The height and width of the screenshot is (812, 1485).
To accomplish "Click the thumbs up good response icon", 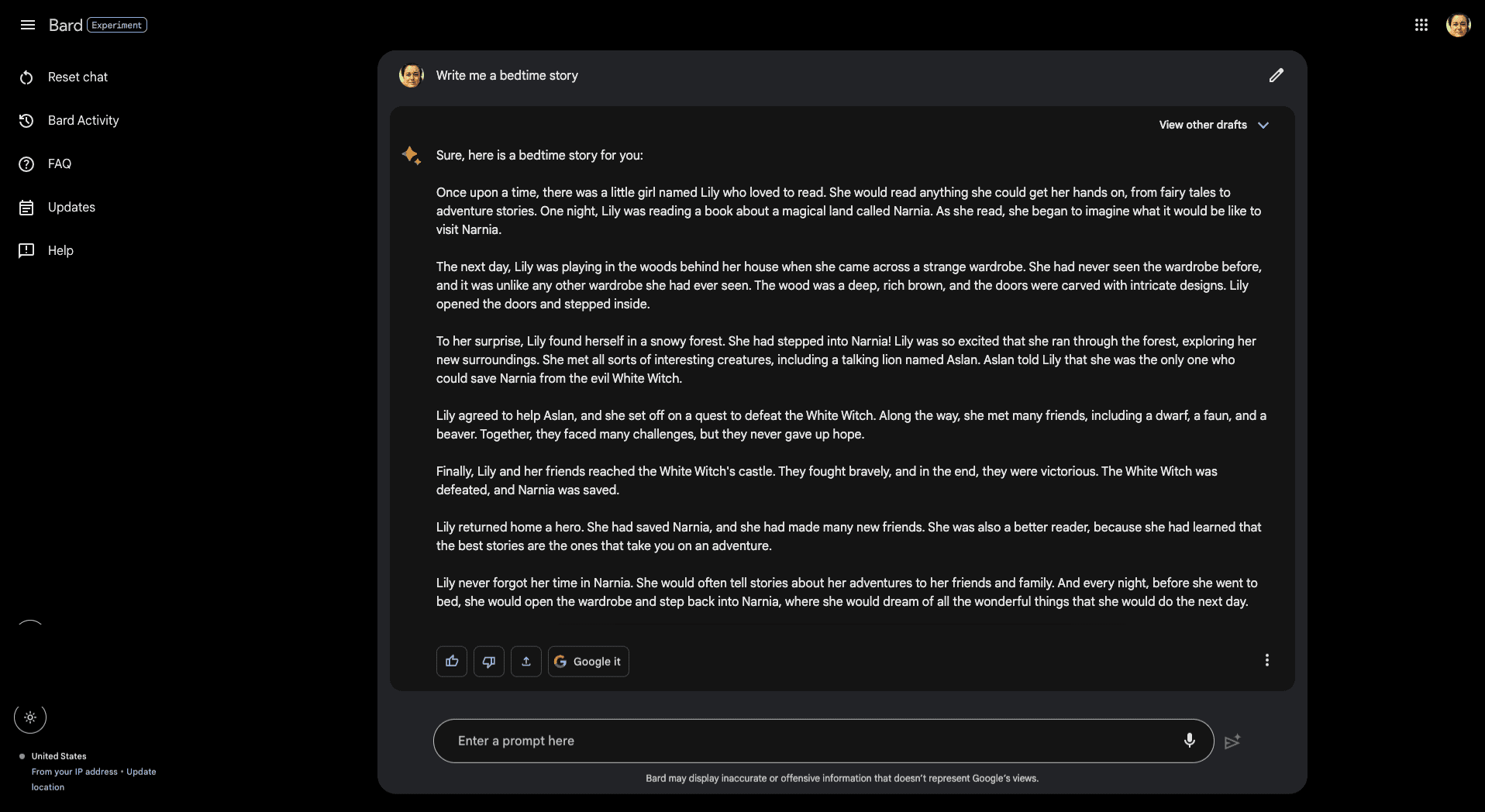I will pyautogui.click(x=452, y=662).
